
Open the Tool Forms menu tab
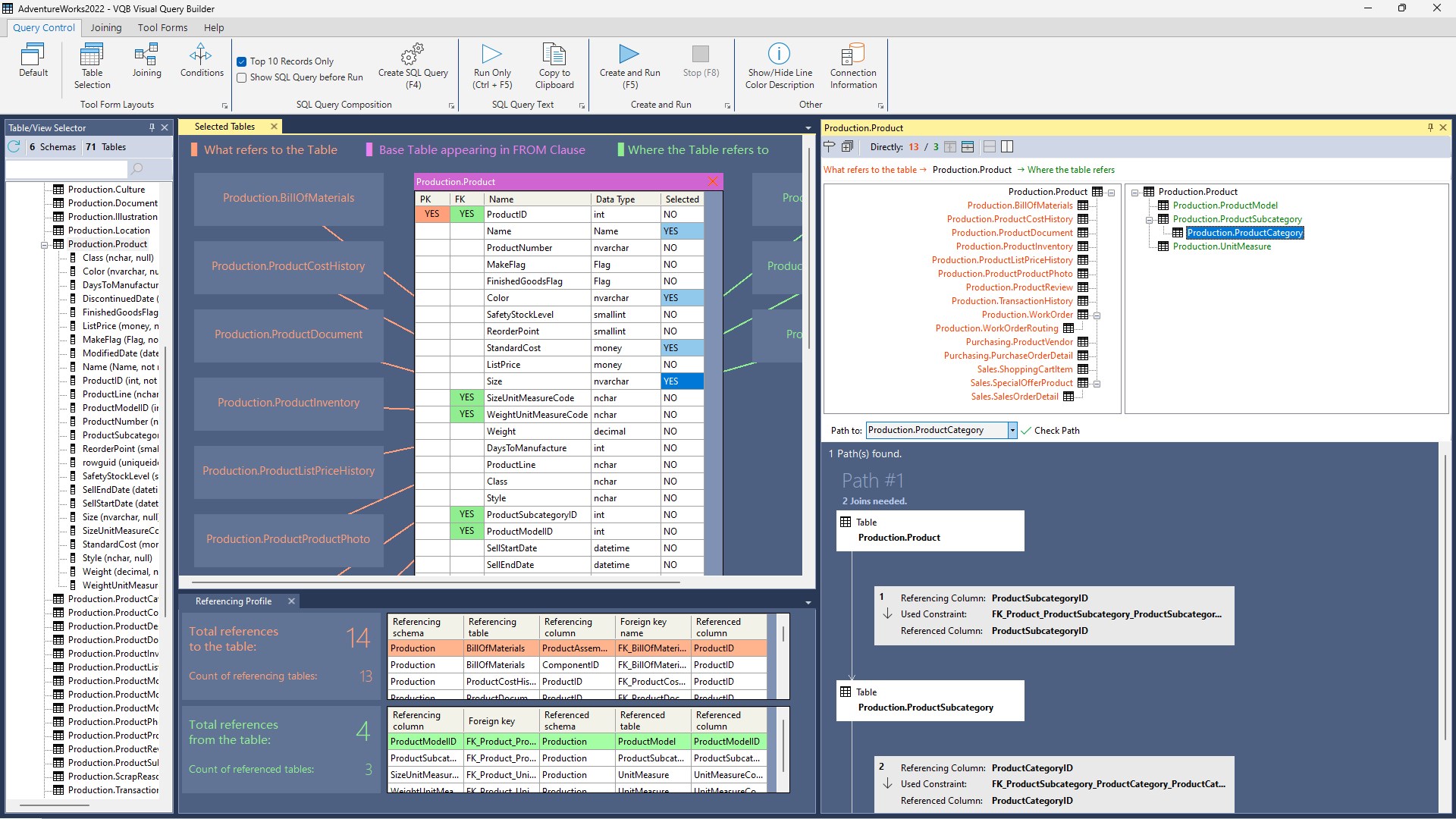pos(162,27)
